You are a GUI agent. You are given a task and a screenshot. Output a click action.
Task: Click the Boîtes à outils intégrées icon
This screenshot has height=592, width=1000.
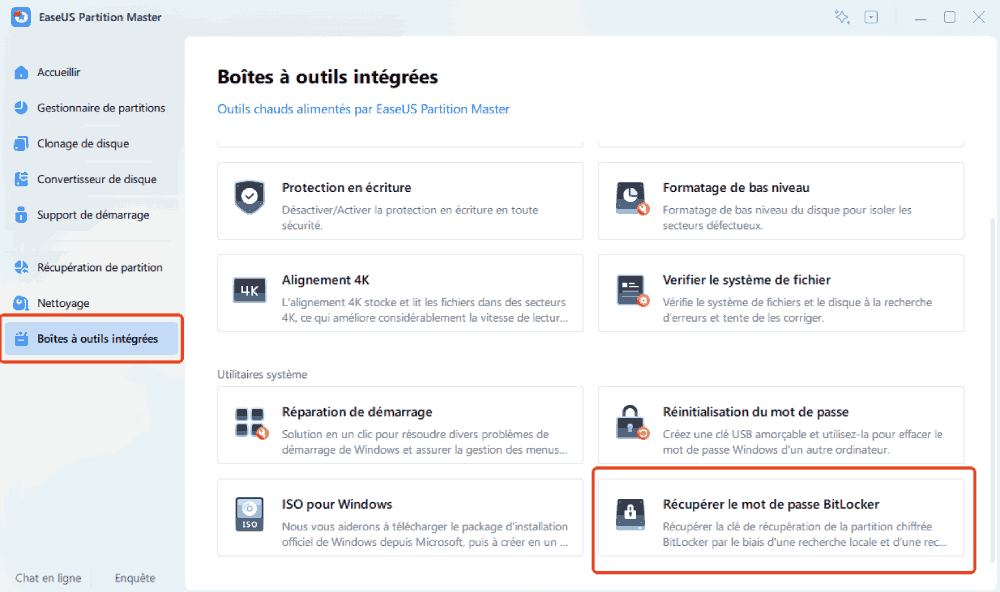click(x=21, y=339)
